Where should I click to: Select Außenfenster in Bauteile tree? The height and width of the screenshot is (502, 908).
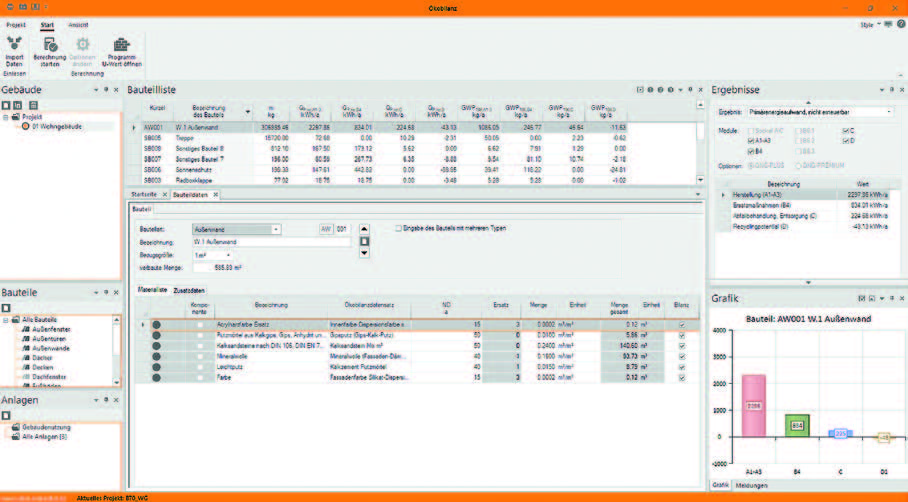tap(51, 329)
